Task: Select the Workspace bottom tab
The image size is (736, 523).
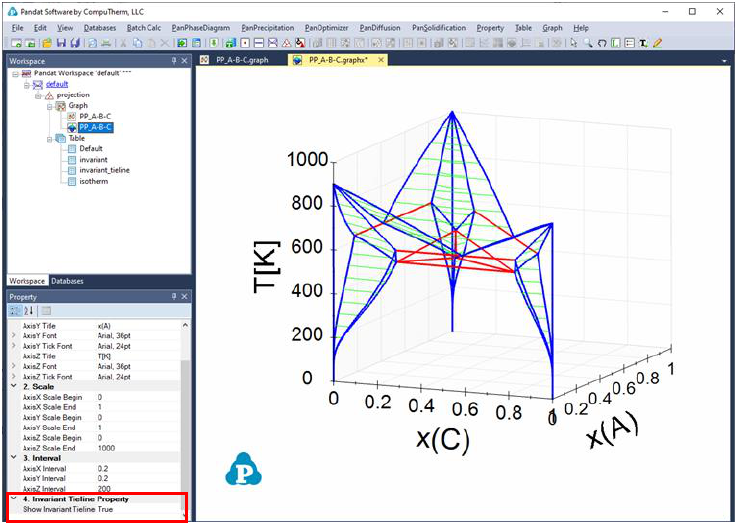Action: click(x=27, y=281)
